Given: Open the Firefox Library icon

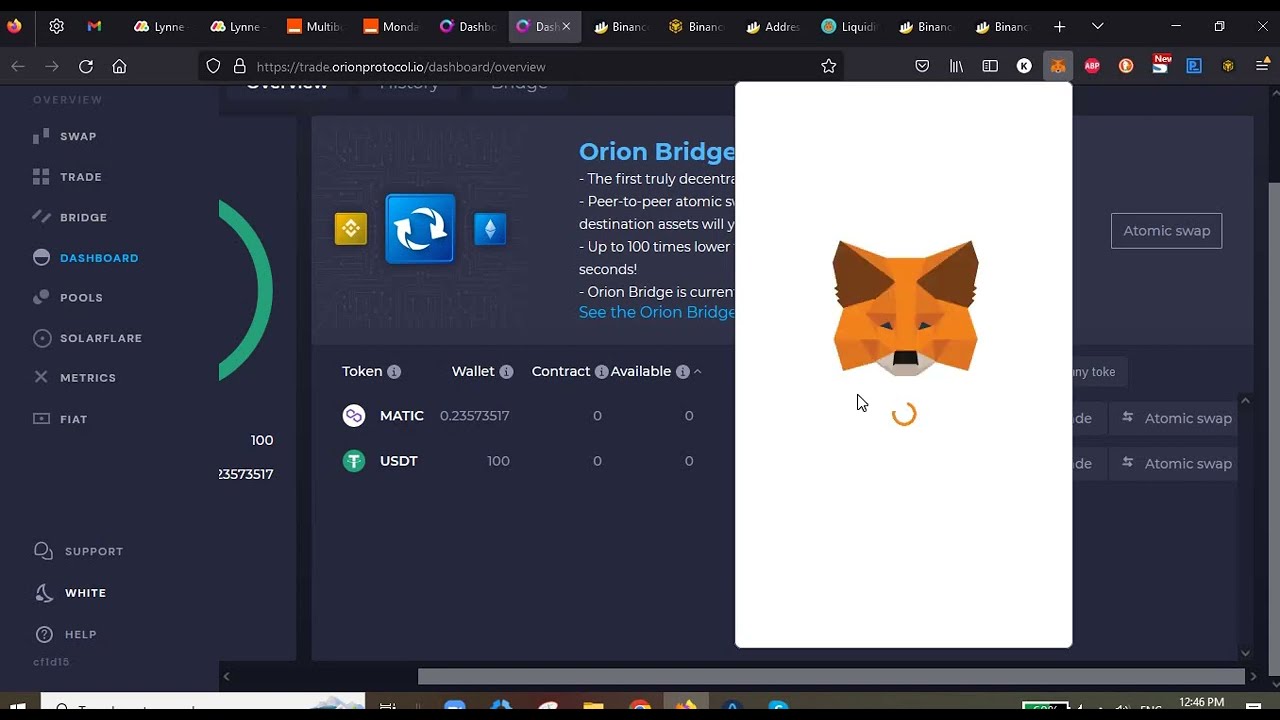Looking at the screenshot, I should point(956,66).
